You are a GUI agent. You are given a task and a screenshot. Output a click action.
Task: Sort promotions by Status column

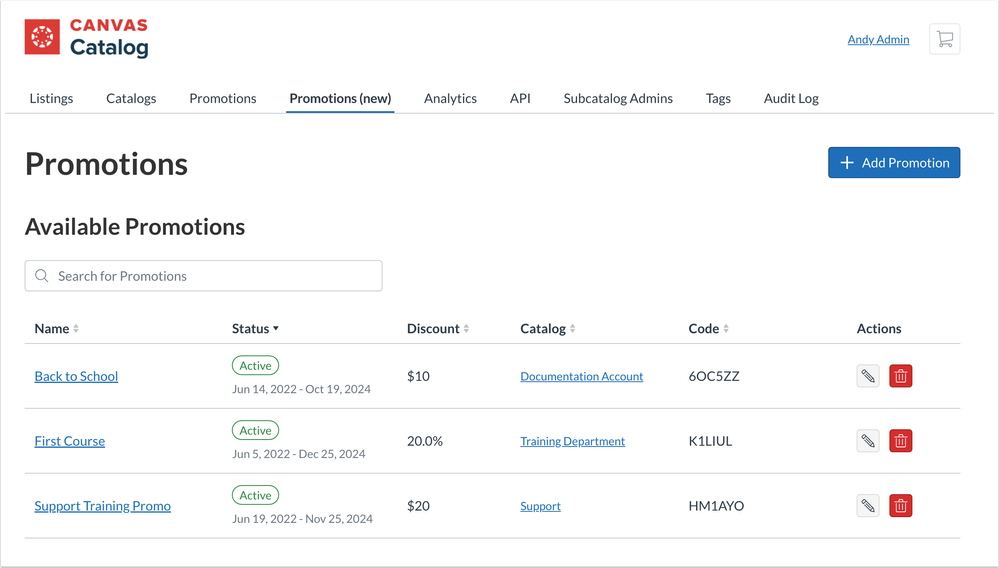[x=255, y=329]
